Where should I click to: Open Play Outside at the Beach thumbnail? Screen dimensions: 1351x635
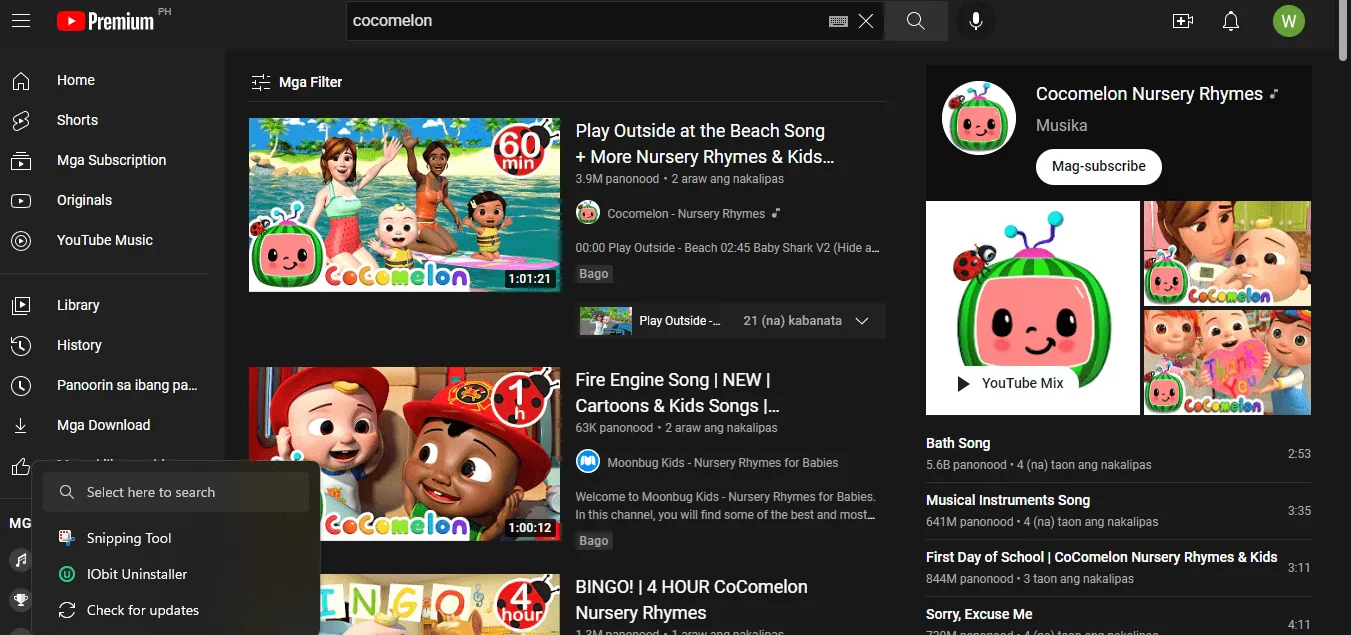[x=405, y=205]
